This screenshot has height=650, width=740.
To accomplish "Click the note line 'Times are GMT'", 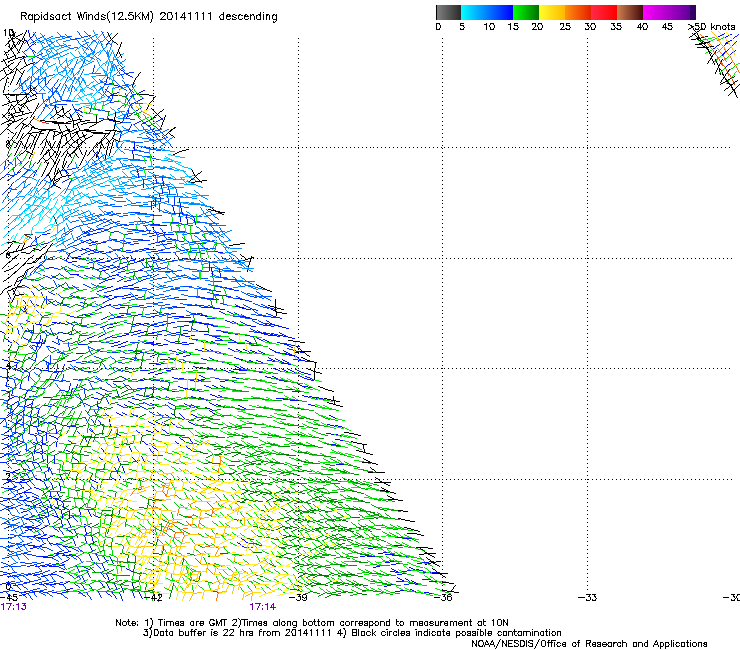I will click(x=312, y=623).
